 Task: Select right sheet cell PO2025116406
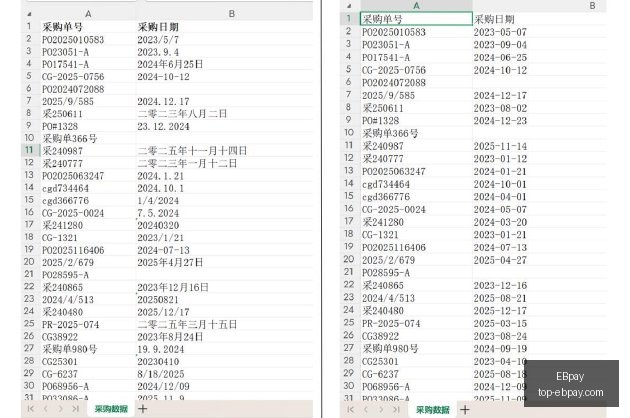(x=416, y=247)
